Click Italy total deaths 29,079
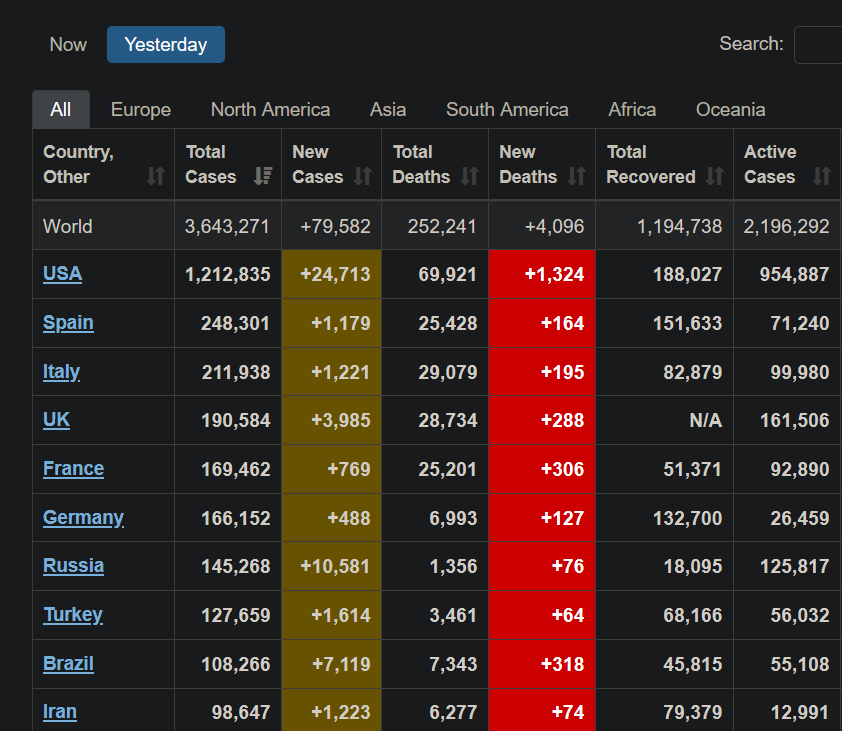 click(x=448, y=372)
